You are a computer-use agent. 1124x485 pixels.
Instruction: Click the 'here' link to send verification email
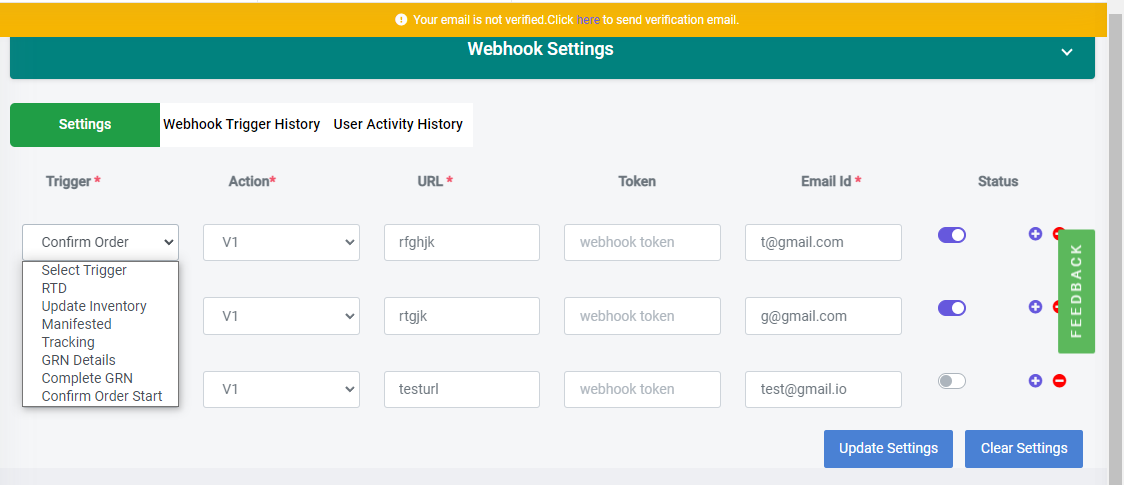pyautogui.click(x=588, y=20)
